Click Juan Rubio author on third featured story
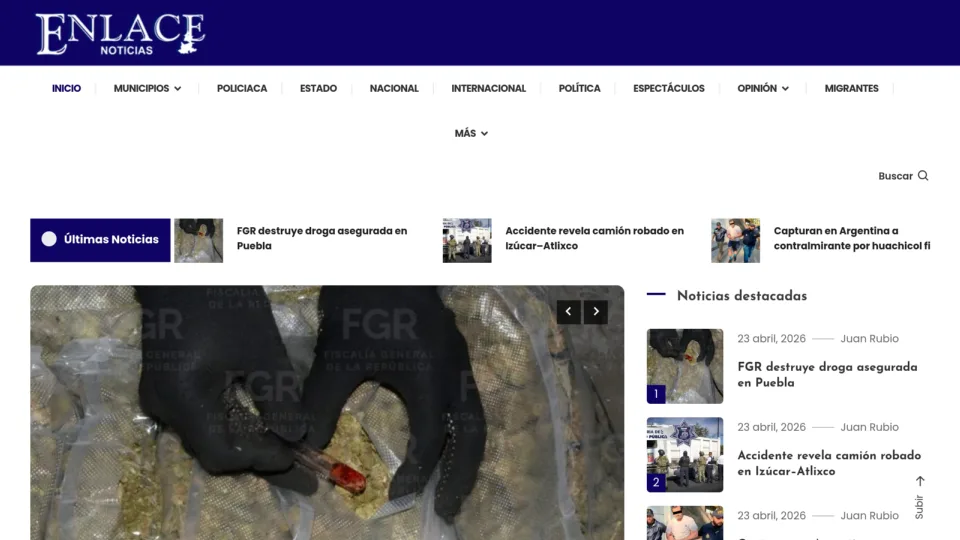 [869, 516]
